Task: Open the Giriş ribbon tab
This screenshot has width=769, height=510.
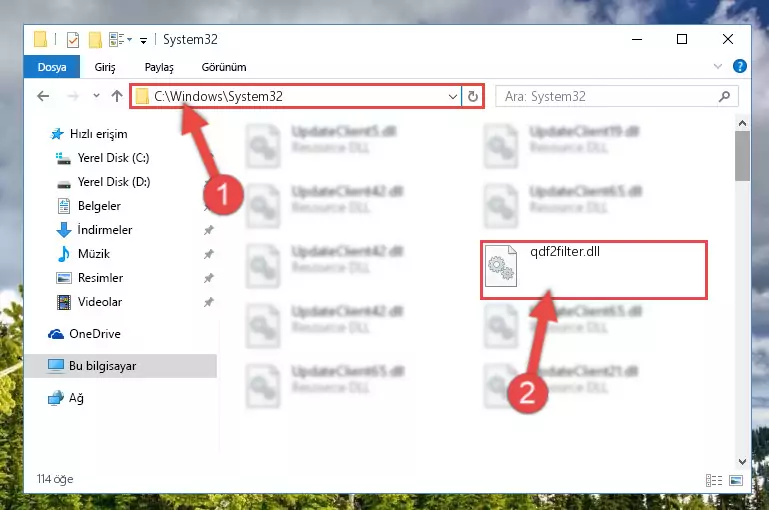Action: [105, 67]
